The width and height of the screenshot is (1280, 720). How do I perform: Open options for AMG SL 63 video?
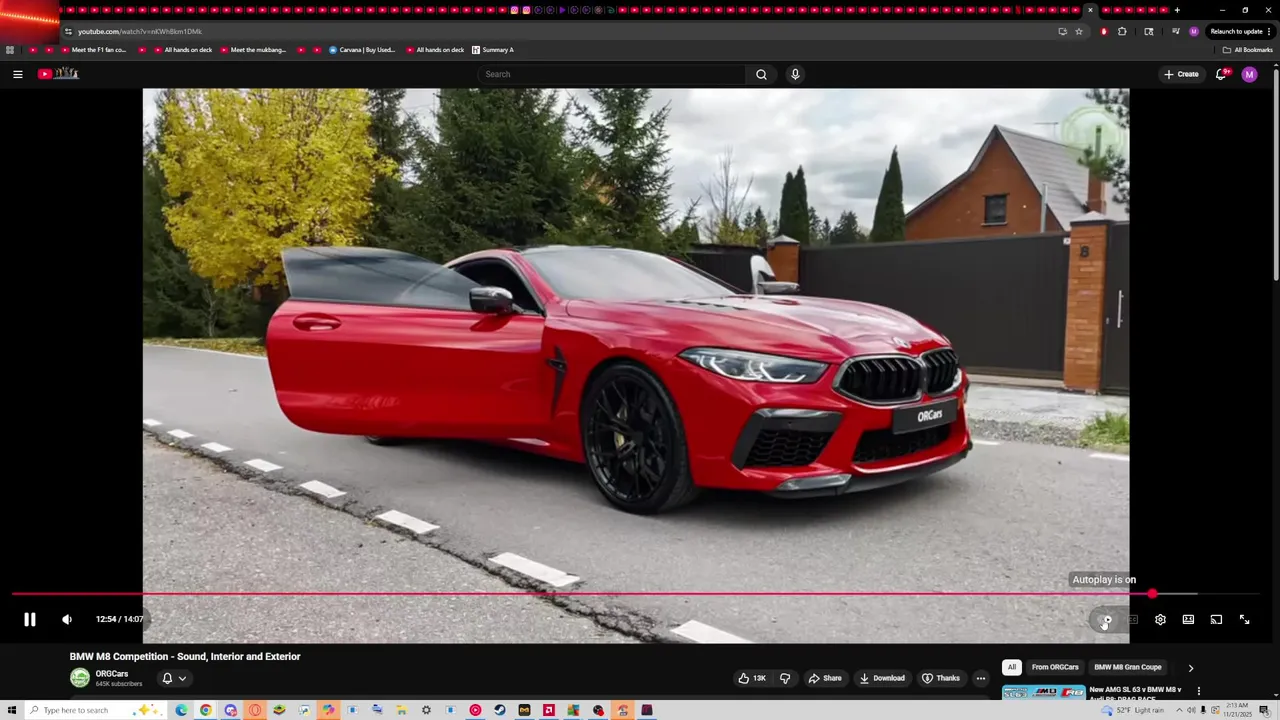click(1198, 691)
